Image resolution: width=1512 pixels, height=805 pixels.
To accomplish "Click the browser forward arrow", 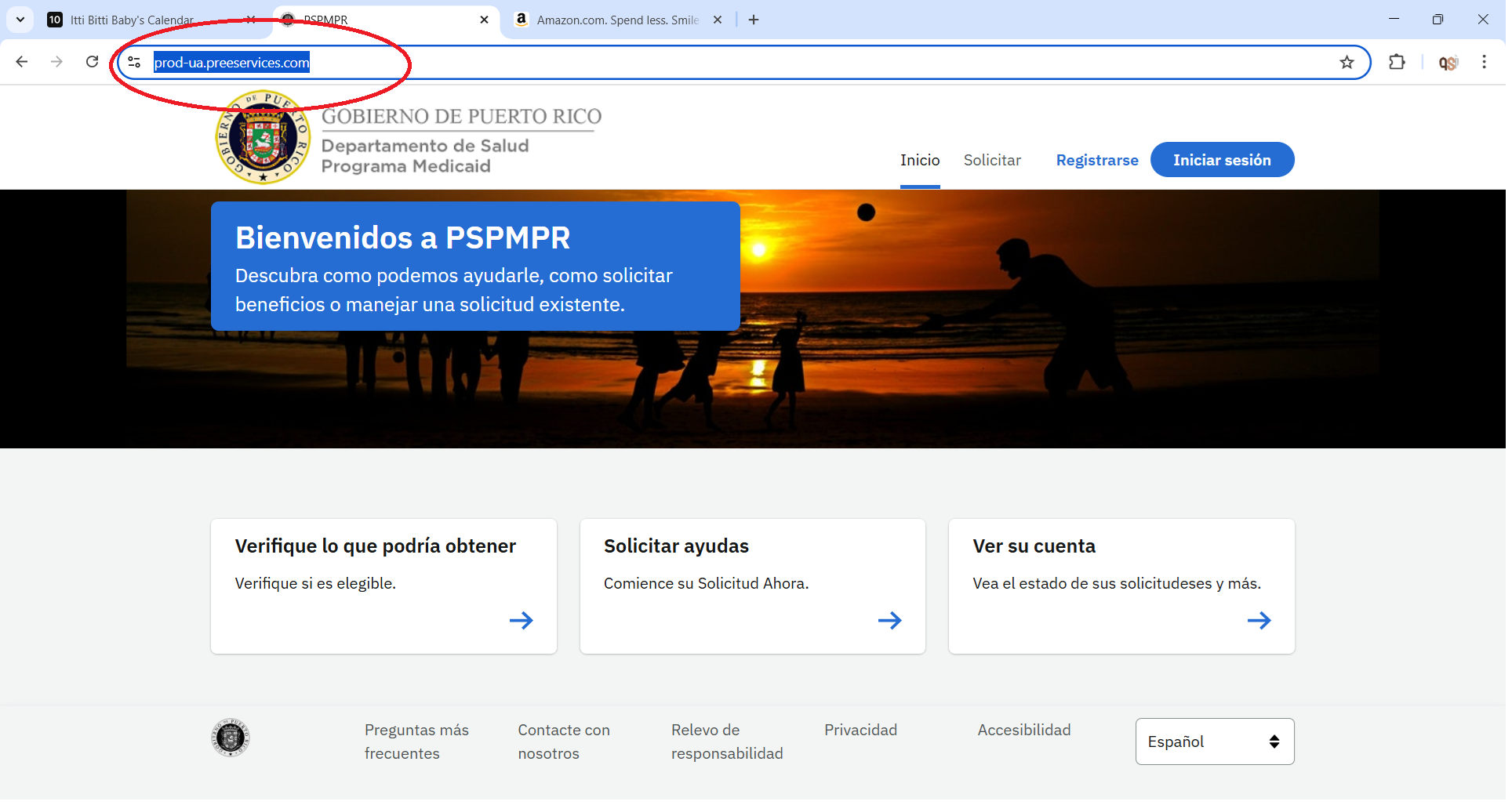I will (56, 62).
